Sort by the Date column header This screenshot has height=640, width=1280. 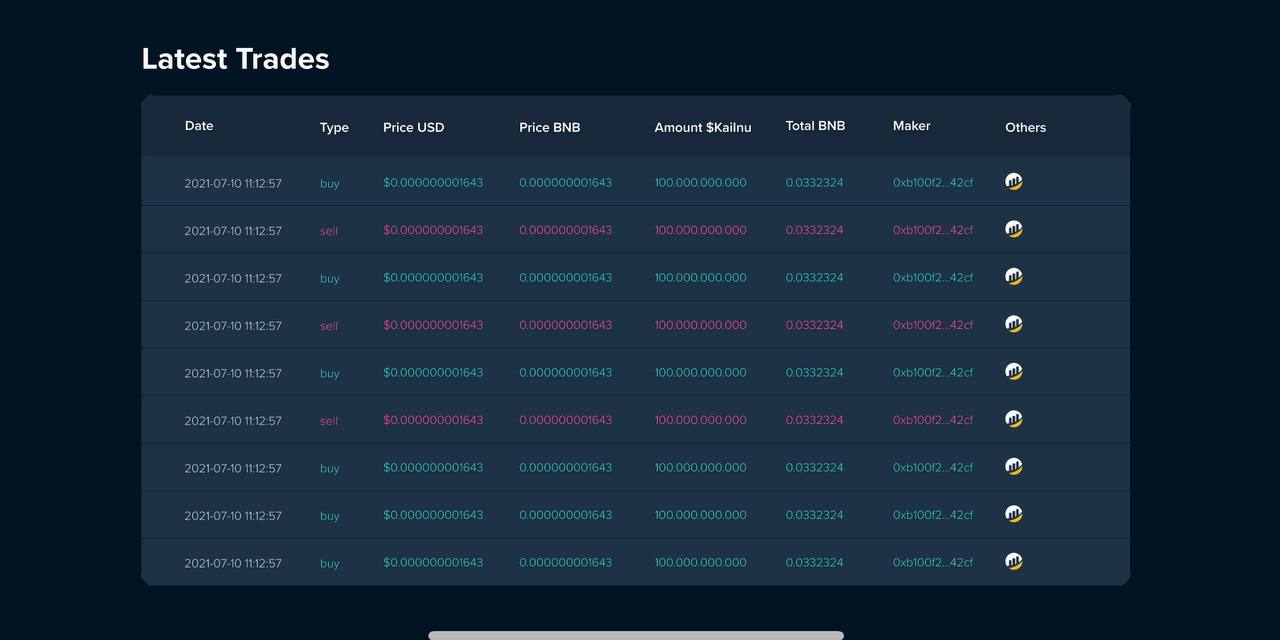coord(199,126)
